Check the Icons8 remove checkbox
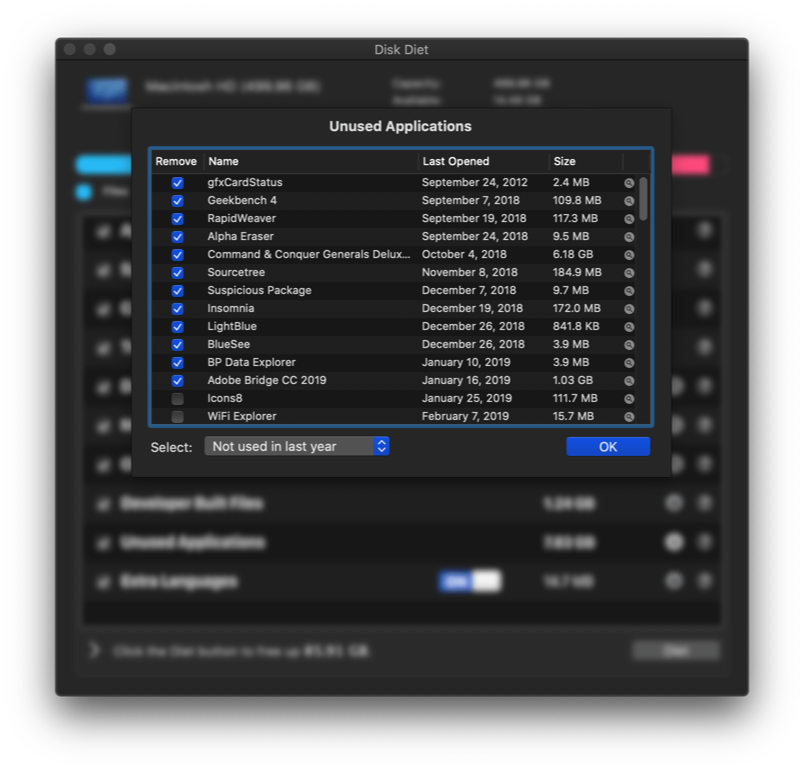Image resolution: width=804 pixels, height=770 pixels. 177,399
